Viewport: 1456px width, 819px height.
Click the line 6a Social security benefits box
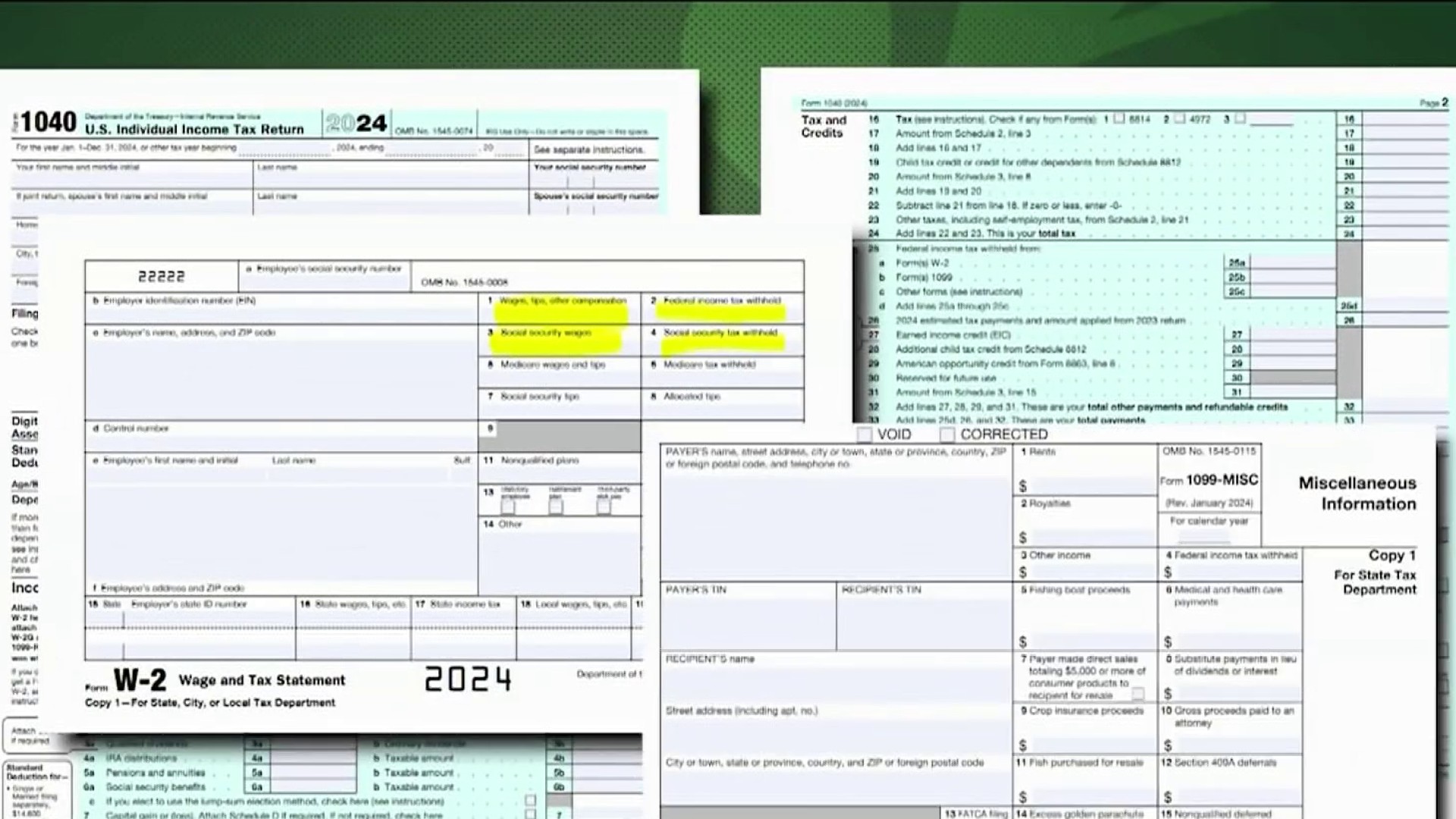tap(313, 786)
